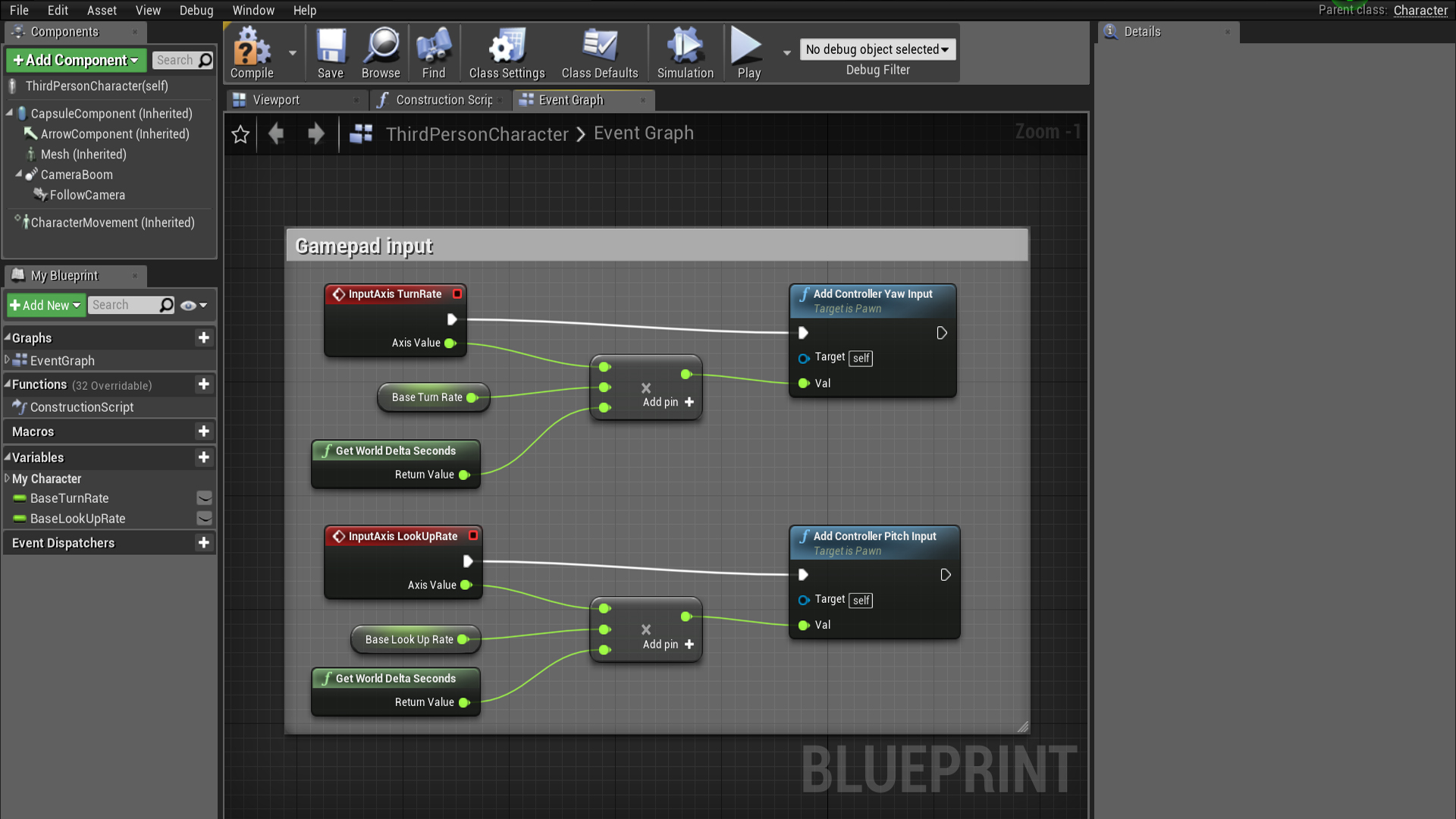The image size is (1456, 819).
Task: Save the ThirdPersonCharacter Blueprint
Action: pyautogui.click(x=330, y=52)
